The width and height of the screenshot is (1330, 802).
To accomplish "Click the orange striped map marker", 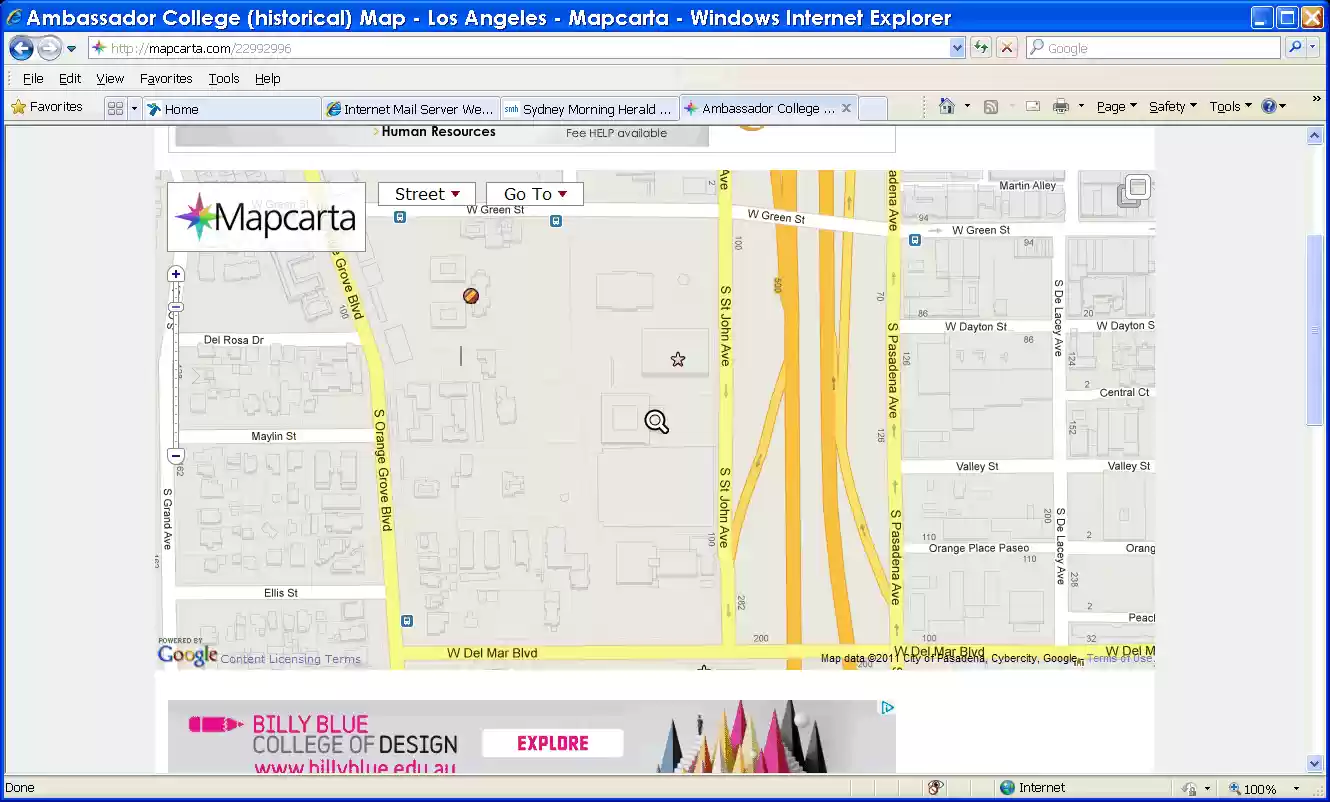I will 471,295.
